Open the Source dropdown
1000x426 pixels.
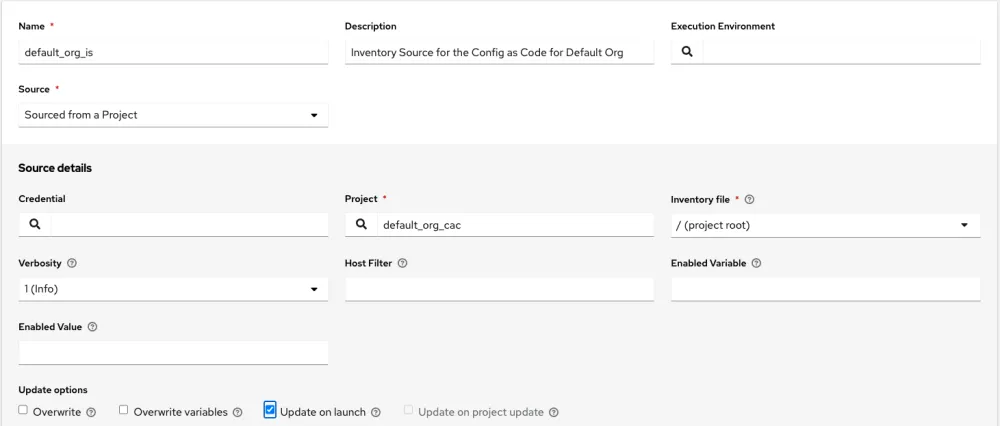(173, 115)
